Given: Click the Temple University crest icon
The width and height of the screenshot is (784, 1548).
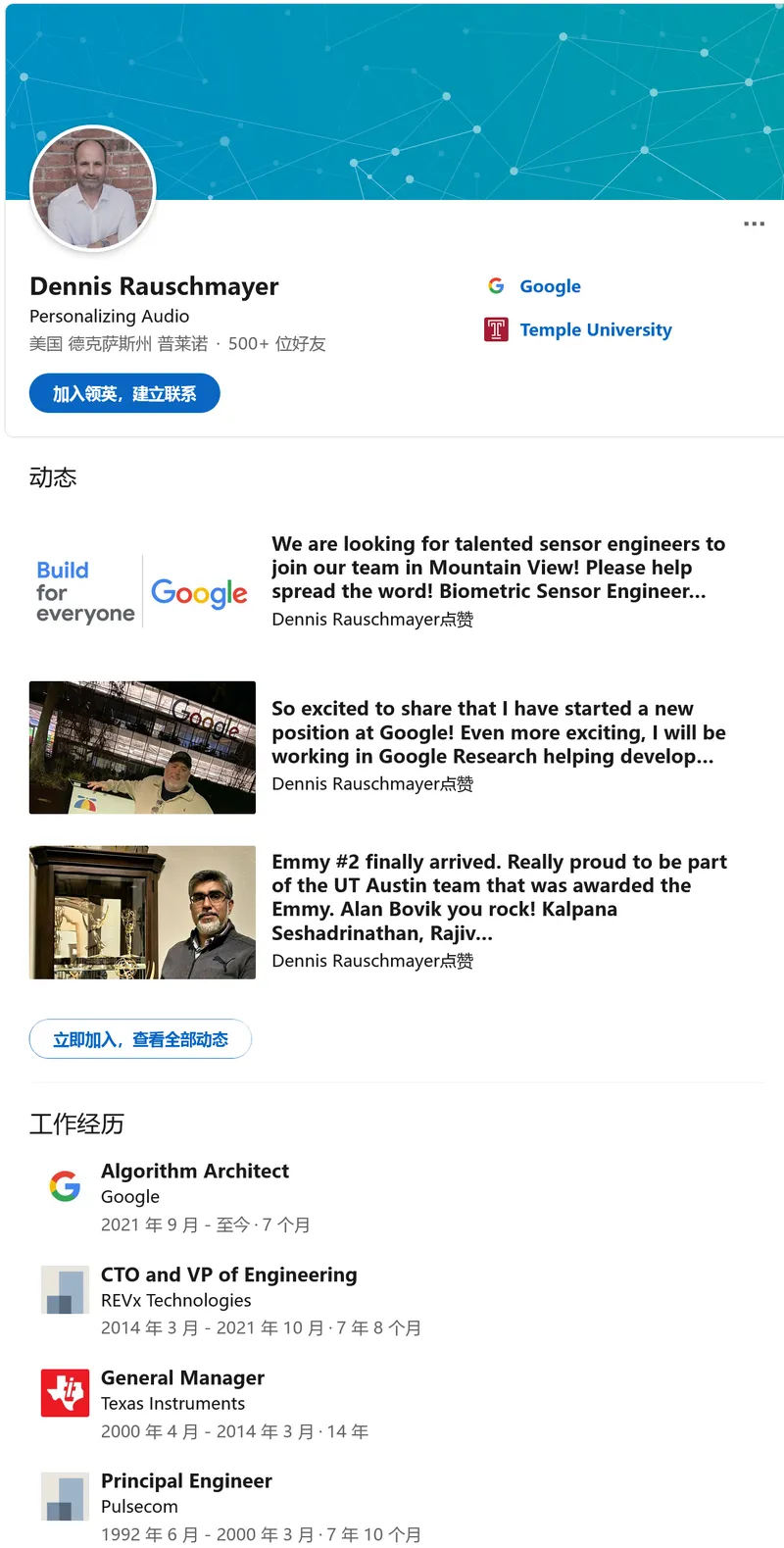Looking at the screenshot, I should (x=496, y=329).
